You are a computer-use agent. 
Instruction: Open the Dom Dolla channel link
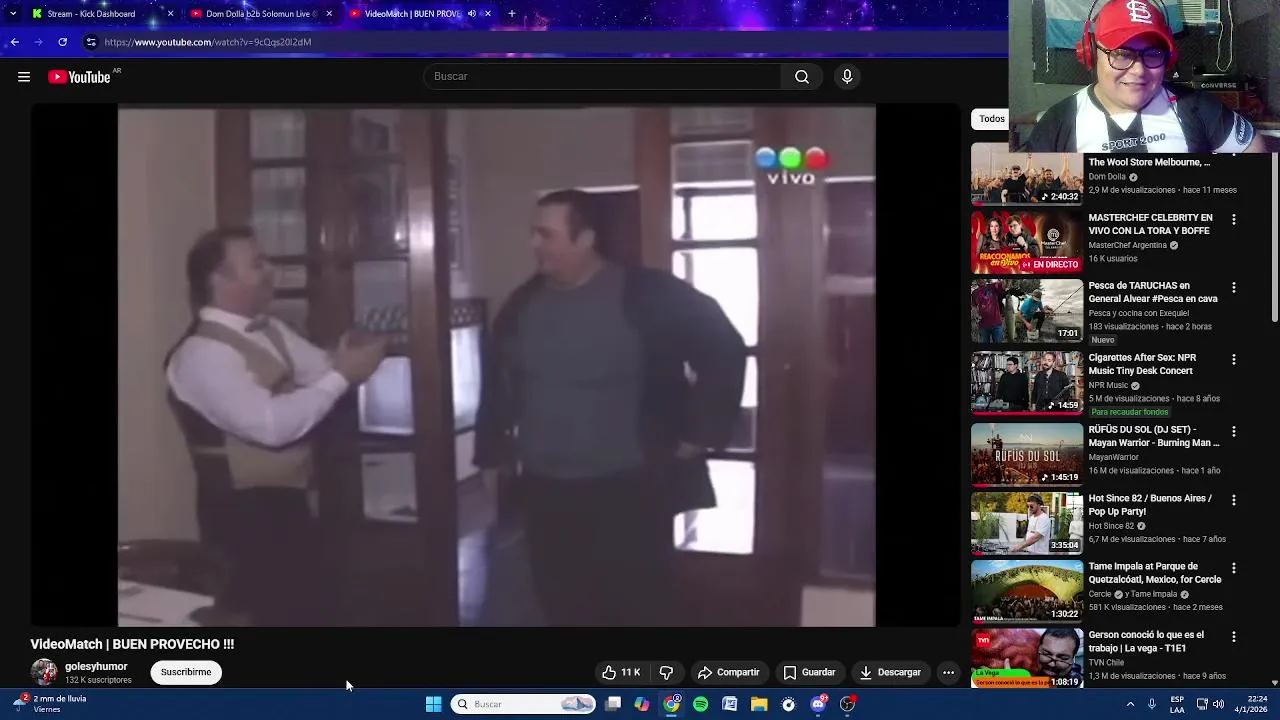[x=1107, y=177]
